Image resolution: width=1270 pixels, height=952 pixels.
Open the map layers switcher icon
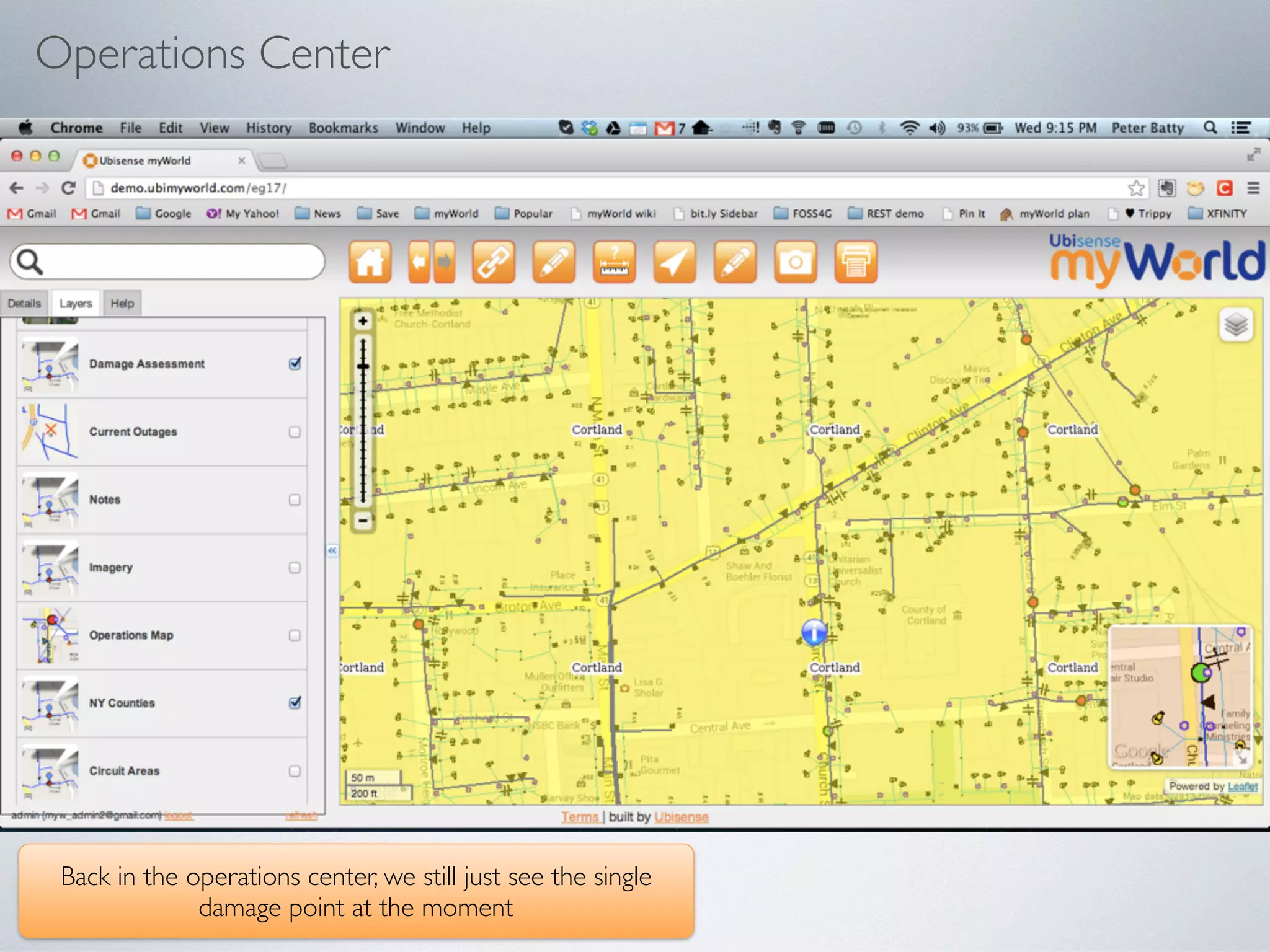(1235, 325)
